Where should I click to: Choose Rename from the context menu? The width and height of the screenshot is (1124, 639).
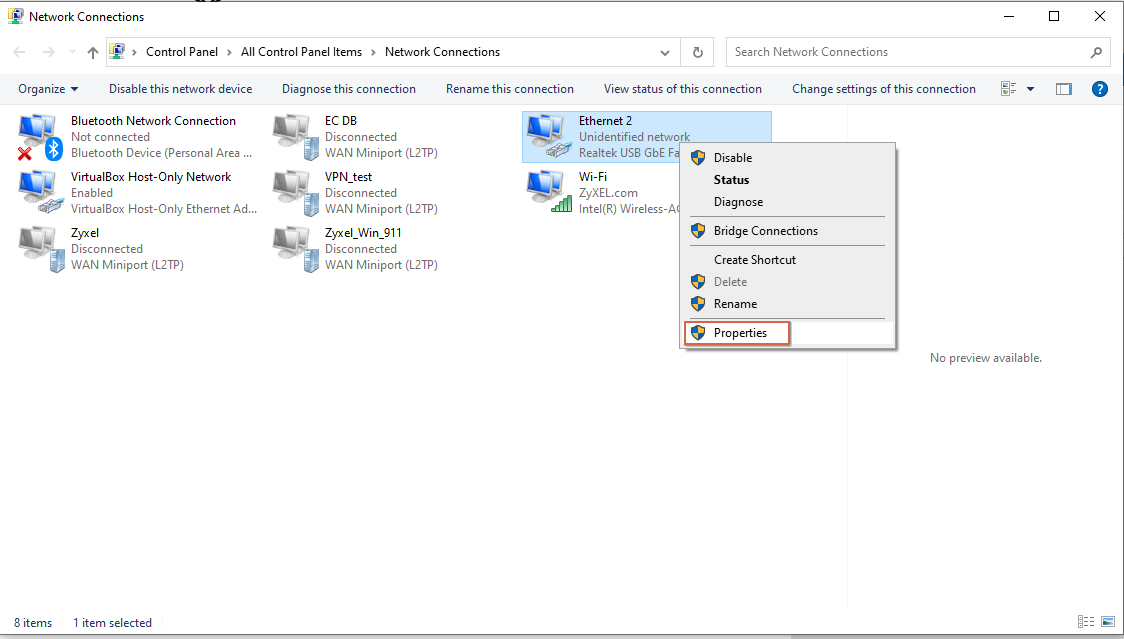[x=787, y=304]
